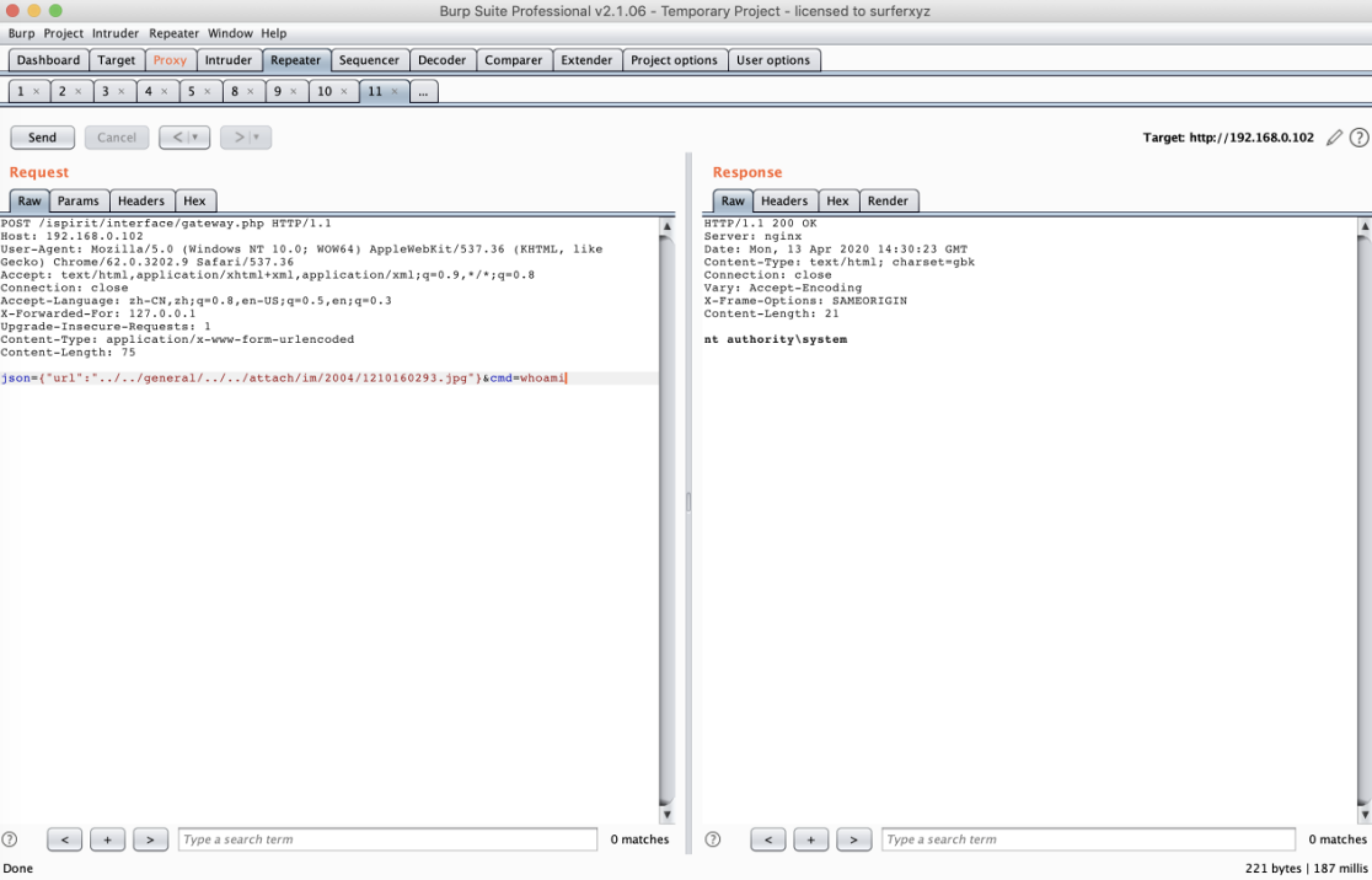This screenshot has width=1372, height=880.
Task: Close Repeater tab 5
Action: click(x=207, y=92)
